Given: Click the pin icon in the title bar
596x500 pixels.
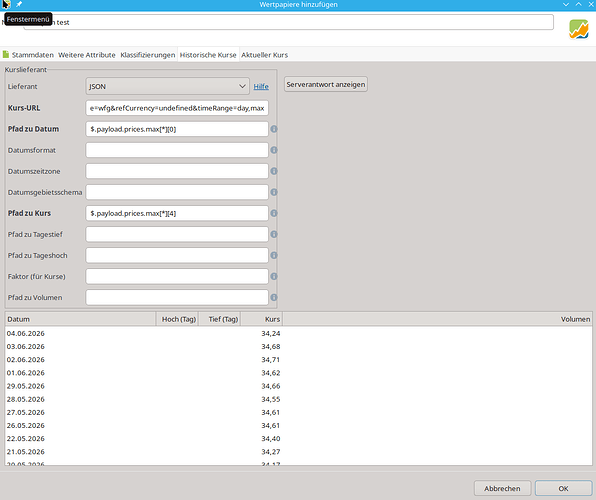Looking at the screenshot, I should tap(19, 4).
